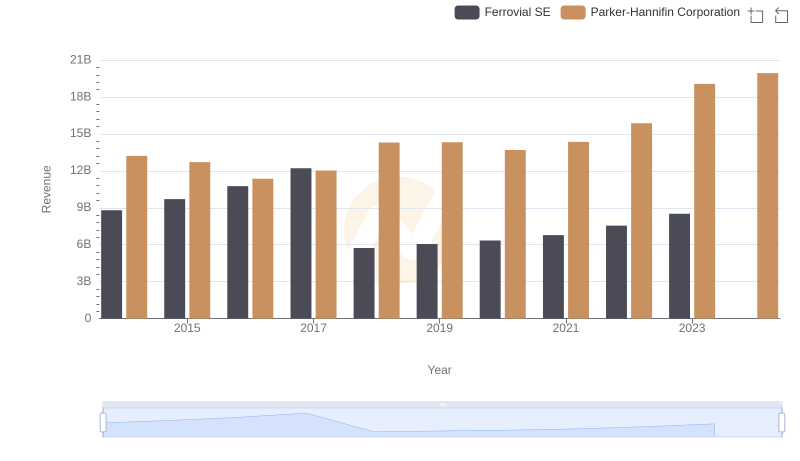Click the data preview area in zoom slider
Image resolution: width=800 pixels, height=461 pixels.
[442, 423]
